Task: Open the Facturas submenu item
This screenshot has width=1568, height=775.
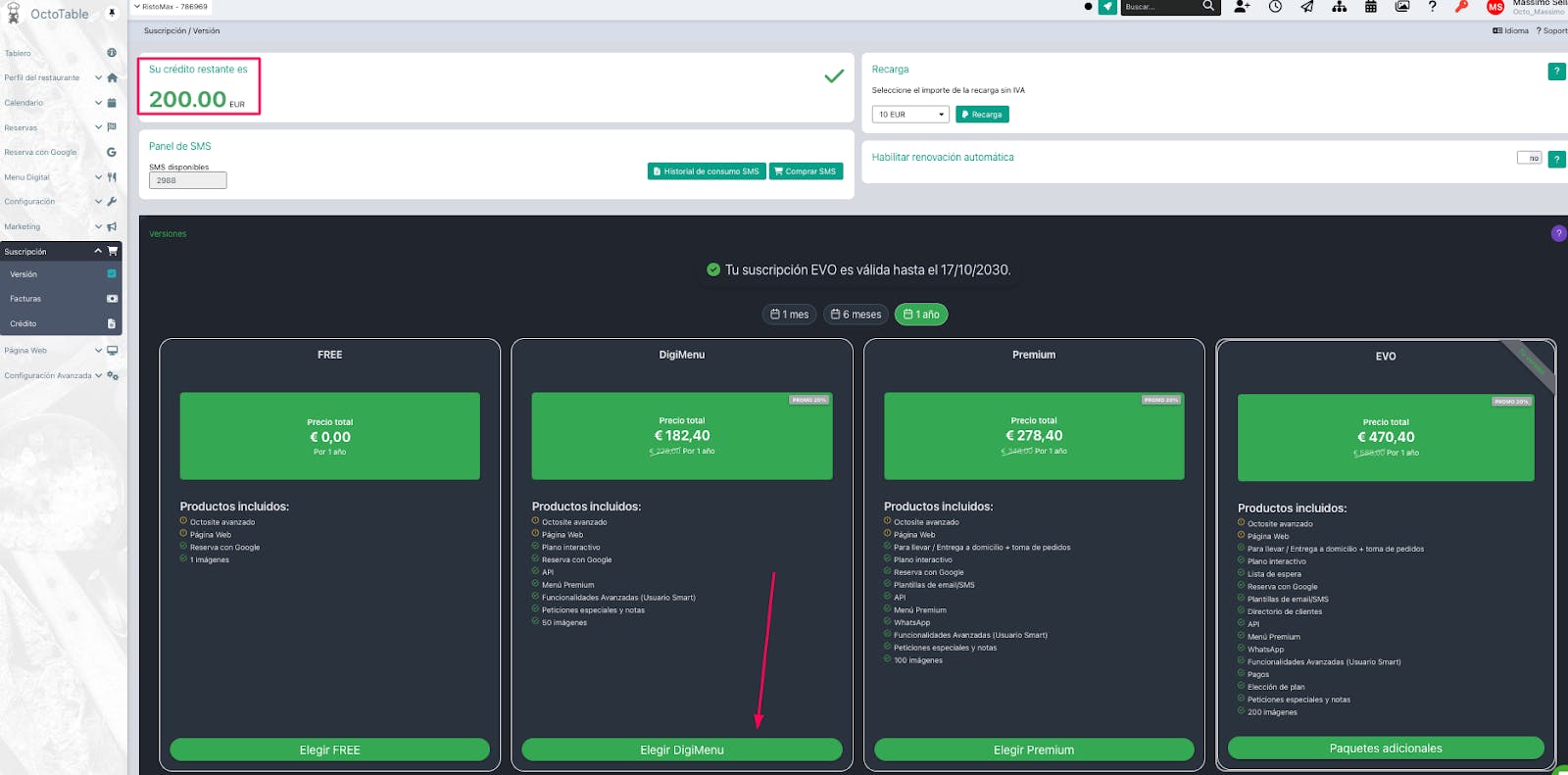Action: (61, 299)
